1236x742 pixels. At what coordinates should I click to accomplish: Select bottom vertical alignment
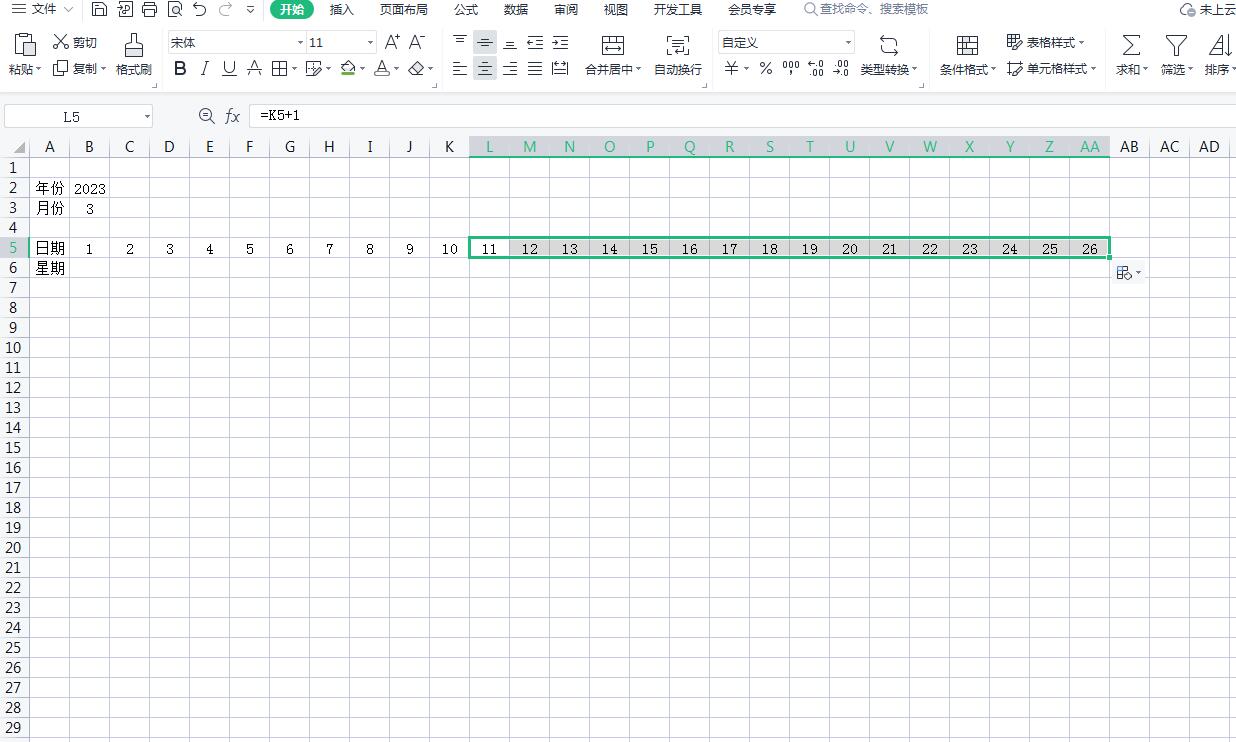(510, 42)
